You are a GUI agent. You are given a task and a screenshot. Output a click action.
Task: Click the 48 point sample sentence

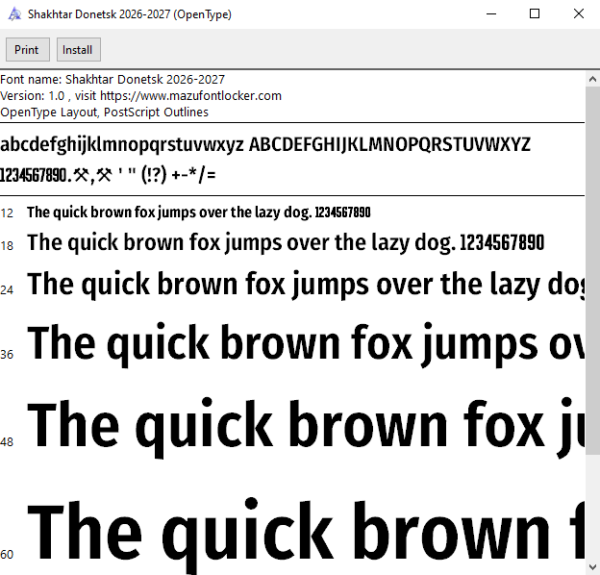pos(306,427)
